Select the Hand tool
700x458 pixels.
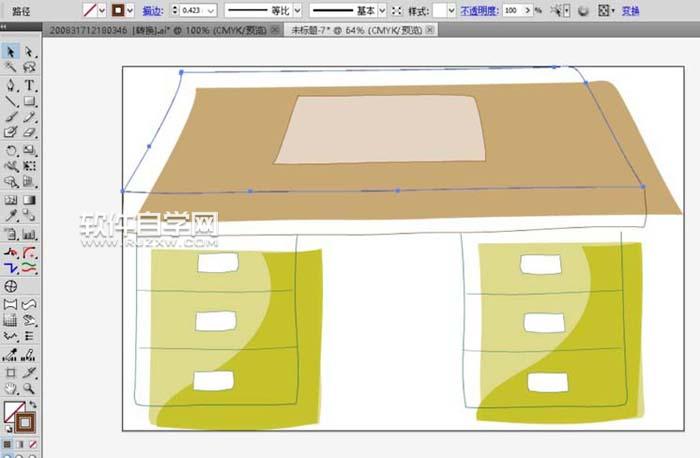pos(11,389)
